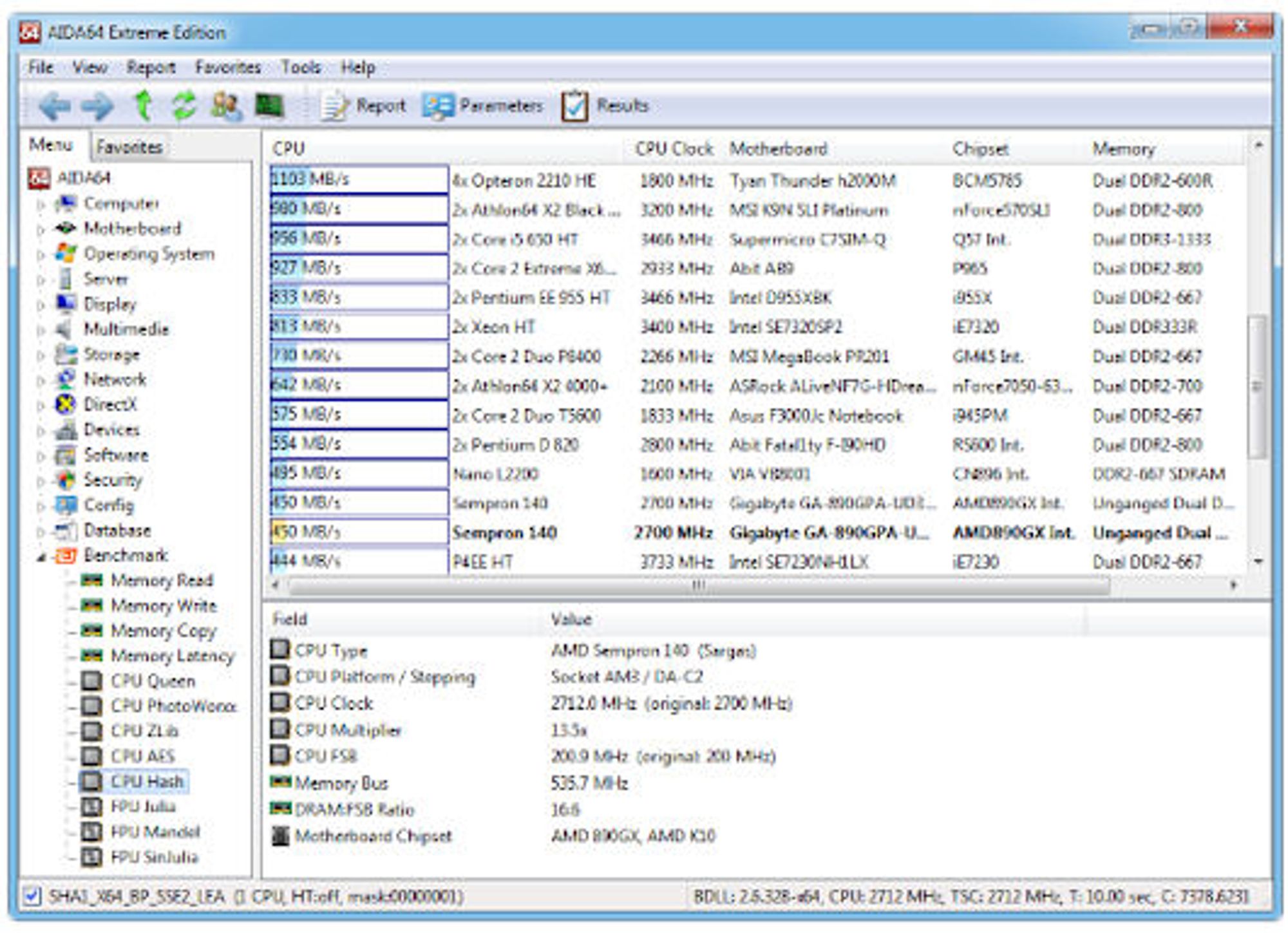The image size is (1288, 933).
Task: Click the vertical scrollbar down arrow
Action: click(1258, 562)
